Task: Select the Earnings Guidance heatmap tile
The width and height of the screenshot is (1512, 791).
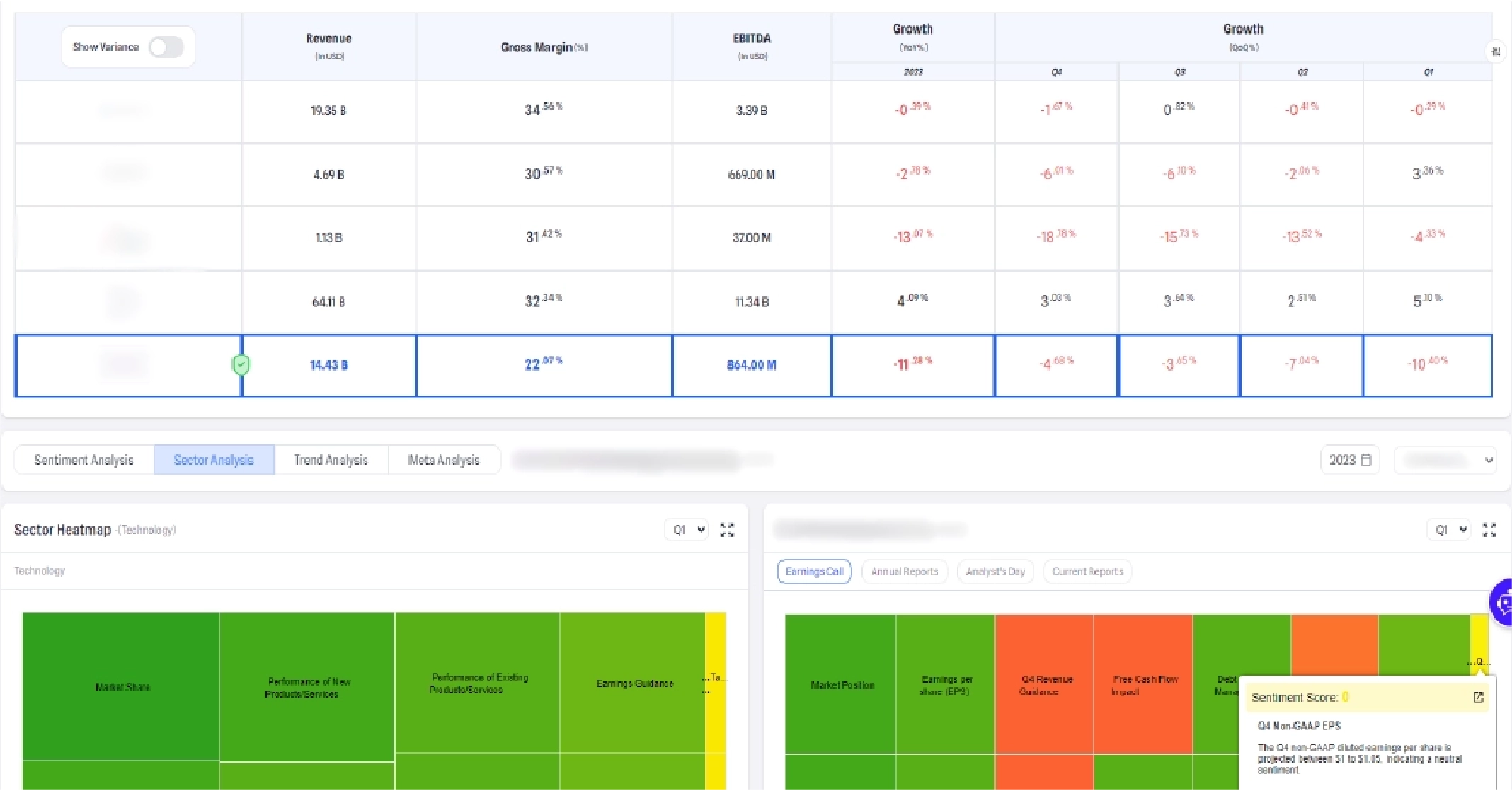Action: [x=633, y=683]
